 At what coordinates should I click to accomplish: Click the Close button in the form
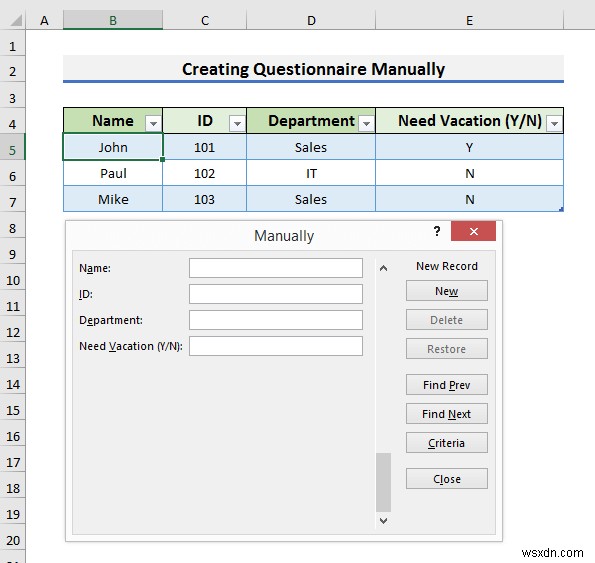coord(447,479)
